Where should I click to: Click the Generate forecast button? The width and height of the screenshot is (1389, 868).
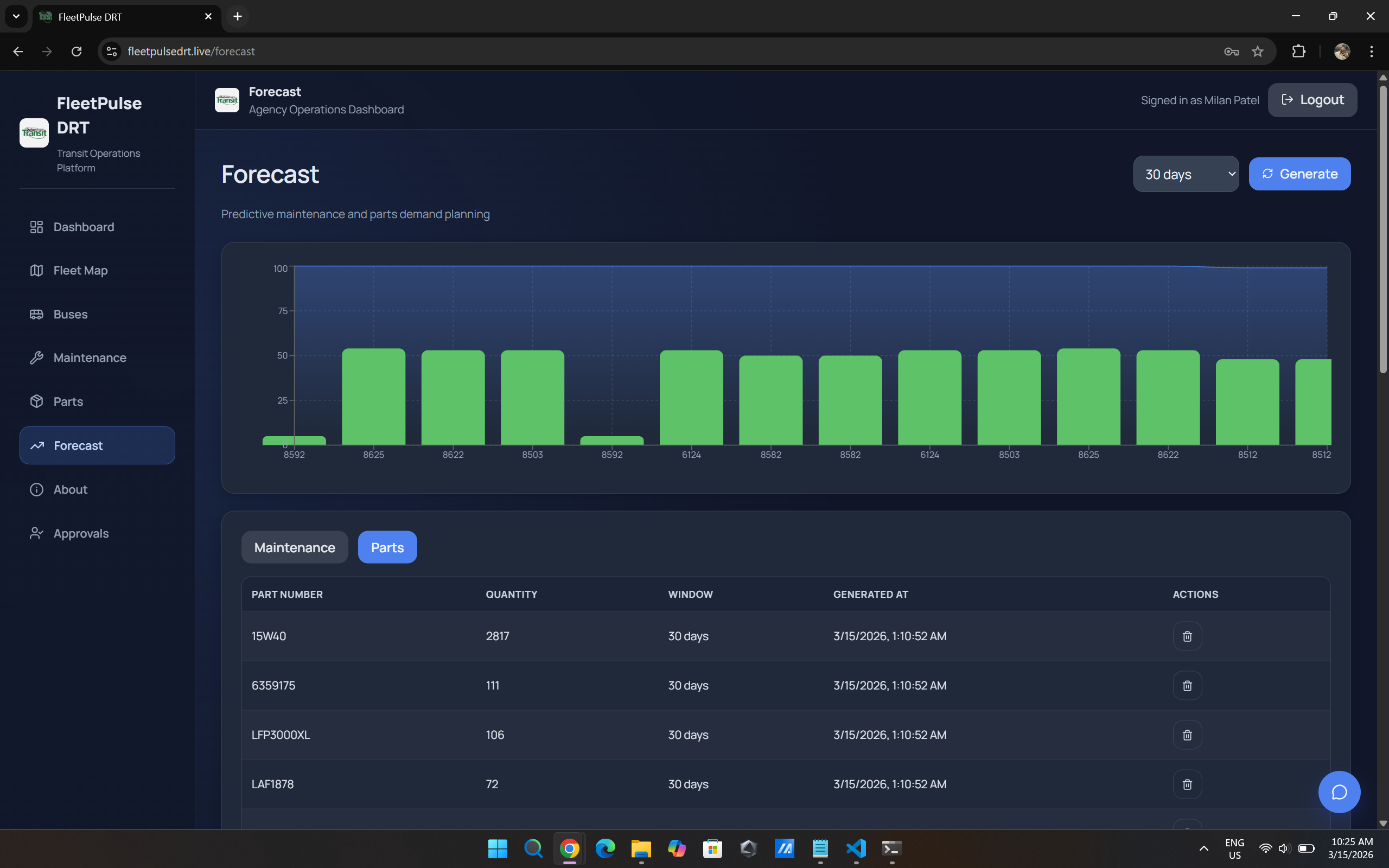[x=1299, y=174]
